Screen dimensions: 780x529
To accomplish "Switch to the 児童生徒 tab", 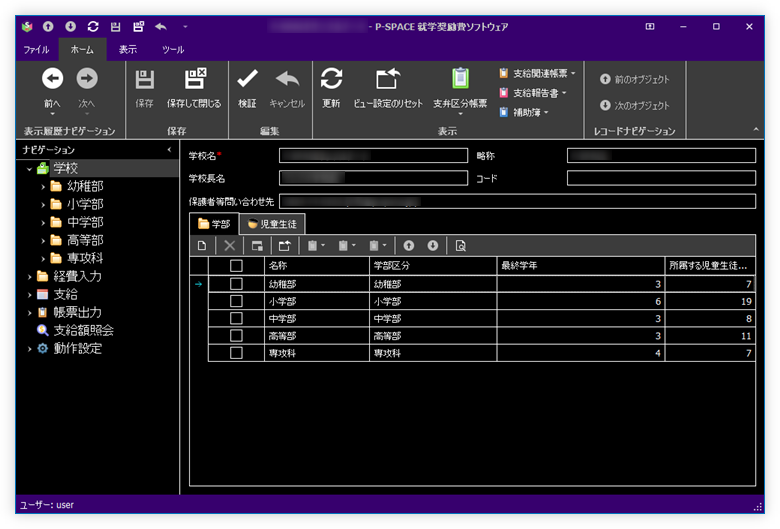I will point(272,224).
